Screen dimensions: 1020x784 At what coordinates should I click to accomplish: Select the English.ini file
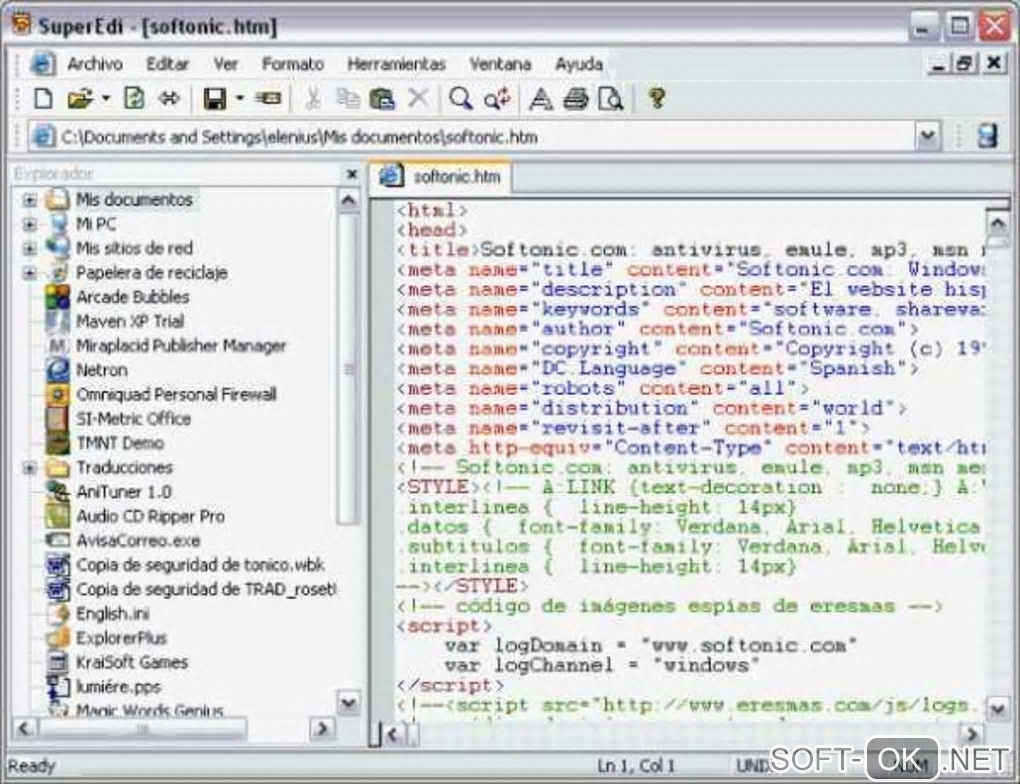coord(113,614)
